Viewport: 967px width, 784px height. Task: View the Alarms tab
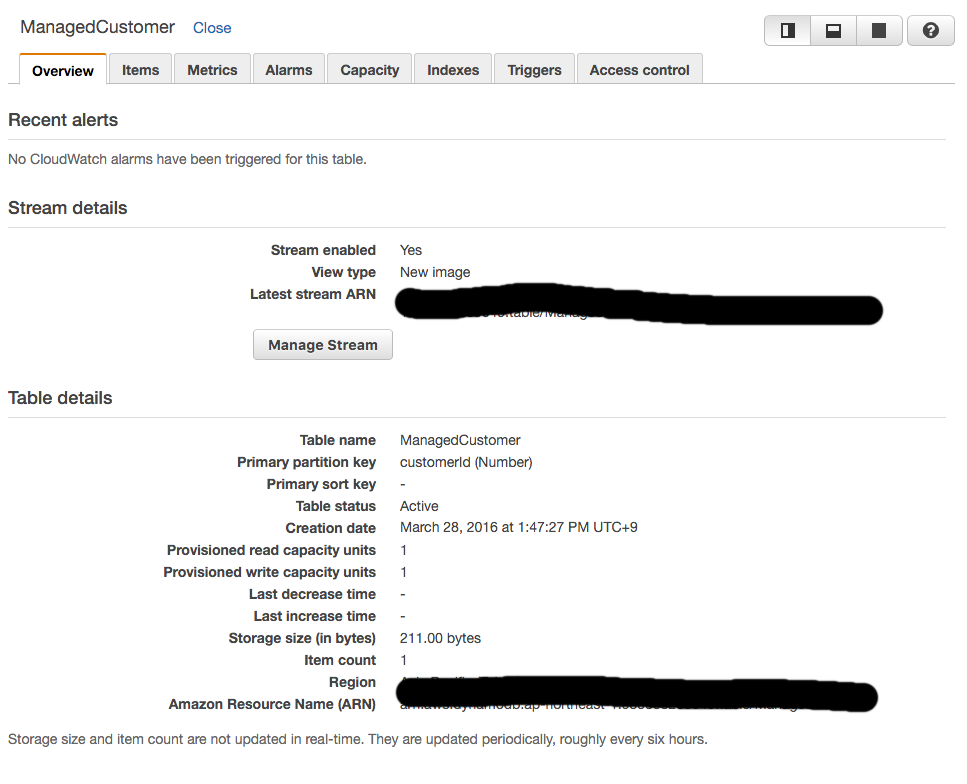click(x=288, y=69)
